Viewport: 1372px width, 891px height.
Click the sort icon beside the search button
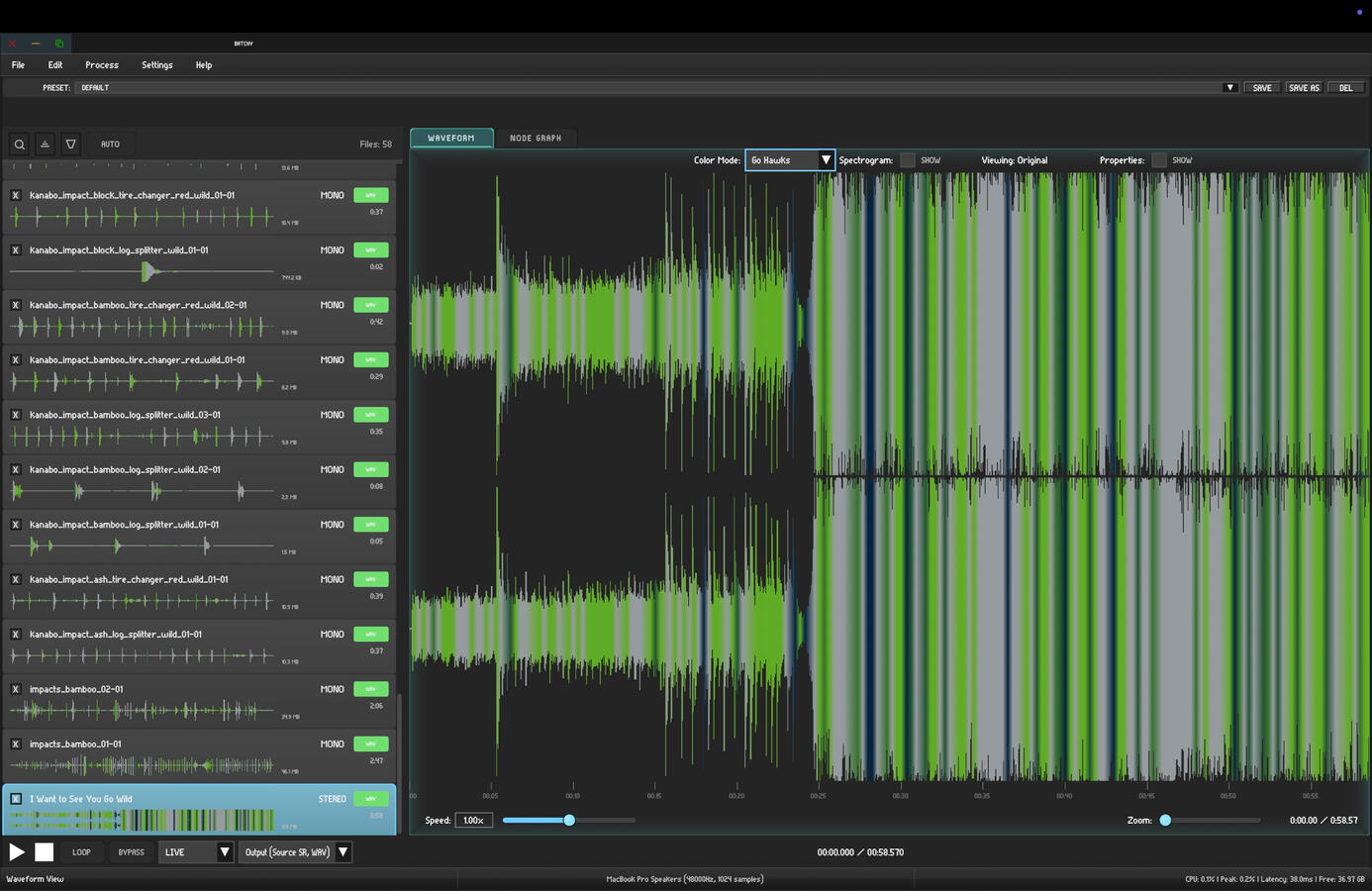coord(45,145)
